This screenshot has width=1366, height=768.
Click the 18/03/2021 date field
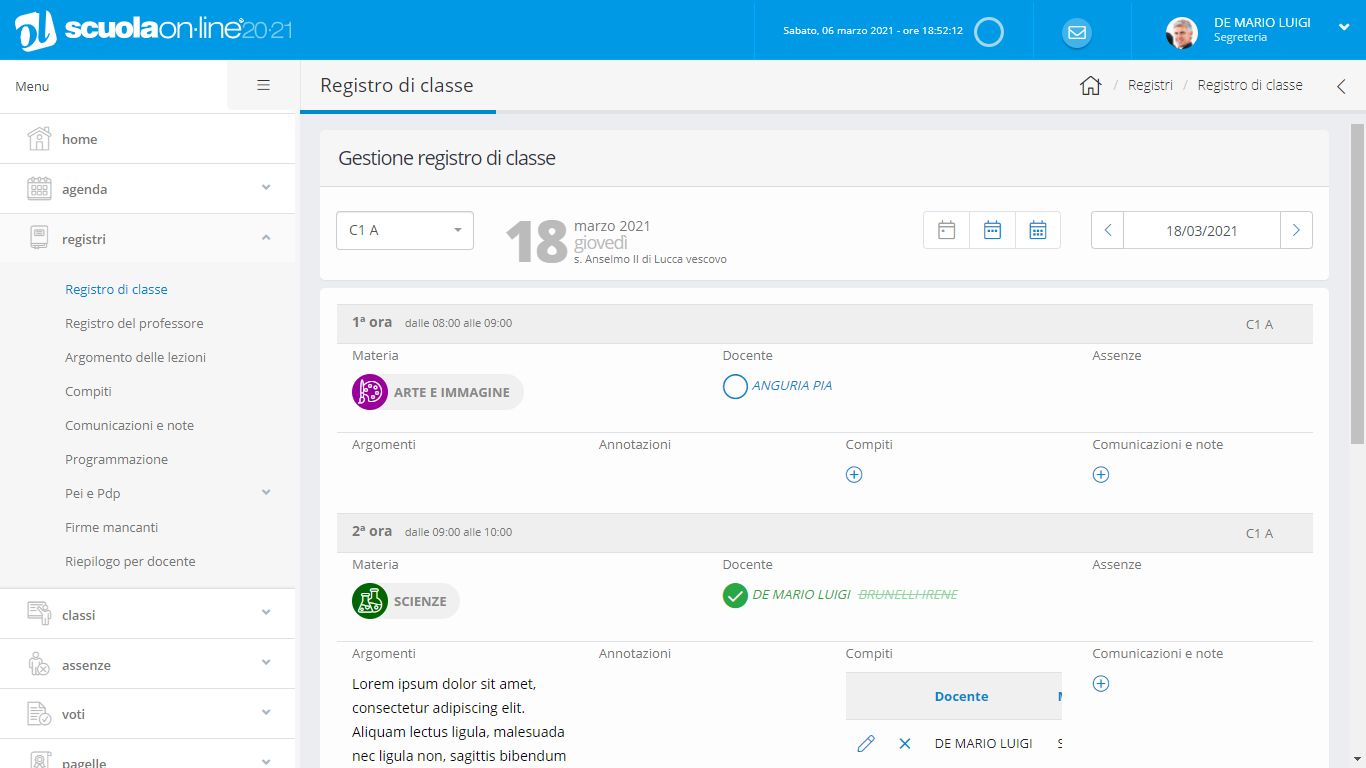[x=1201, y=230]
